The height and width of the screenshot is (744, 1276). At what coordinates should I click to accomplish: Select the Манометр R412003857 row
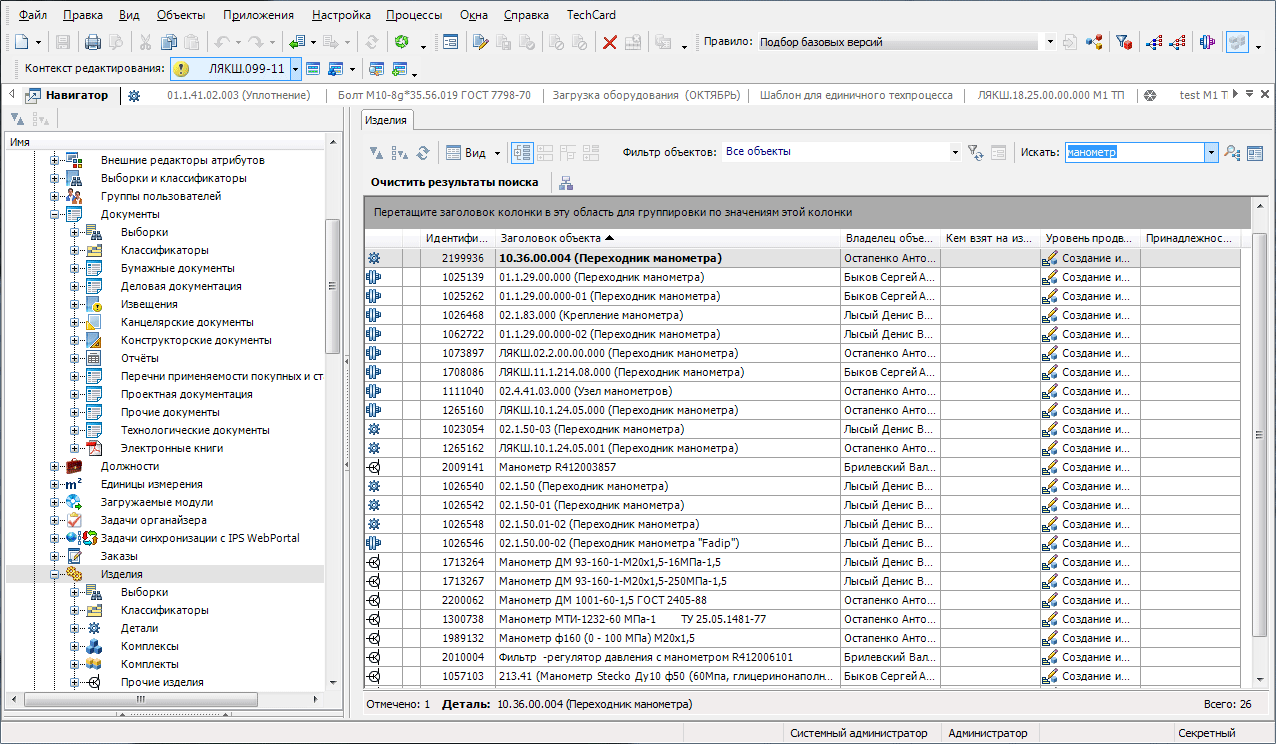[x=557, y=467]
